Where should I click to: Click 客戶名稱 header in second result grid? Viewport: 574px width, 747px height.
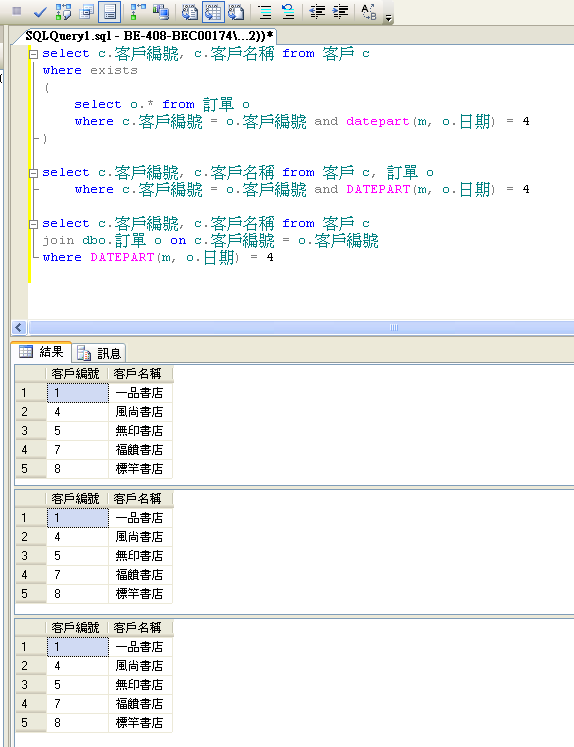pyautogui.click(x=140, y=499)
